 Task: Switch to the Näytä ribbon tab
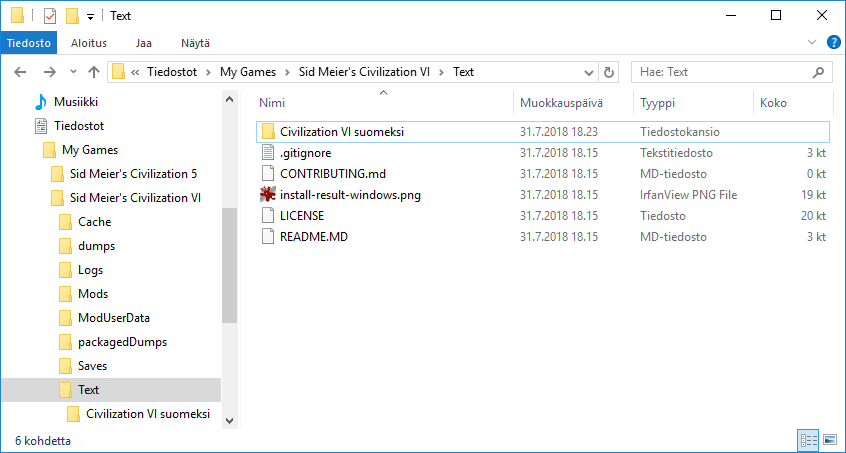(195, 44)
